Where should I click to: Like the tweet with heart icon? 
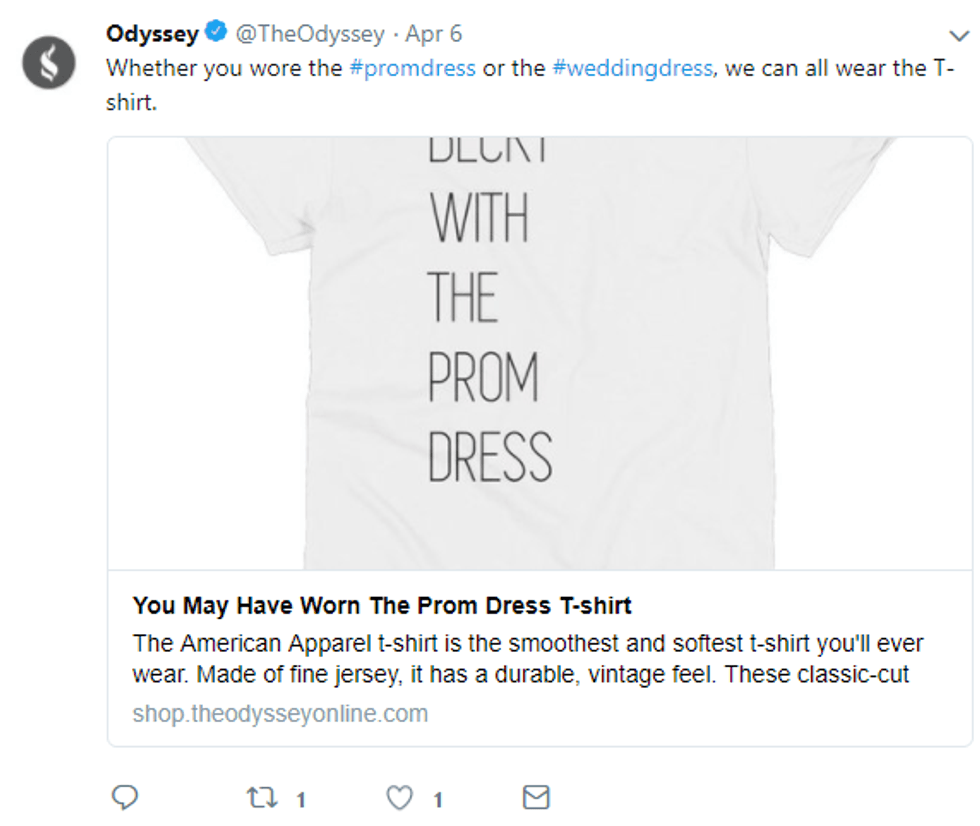(x=400, y=797)
